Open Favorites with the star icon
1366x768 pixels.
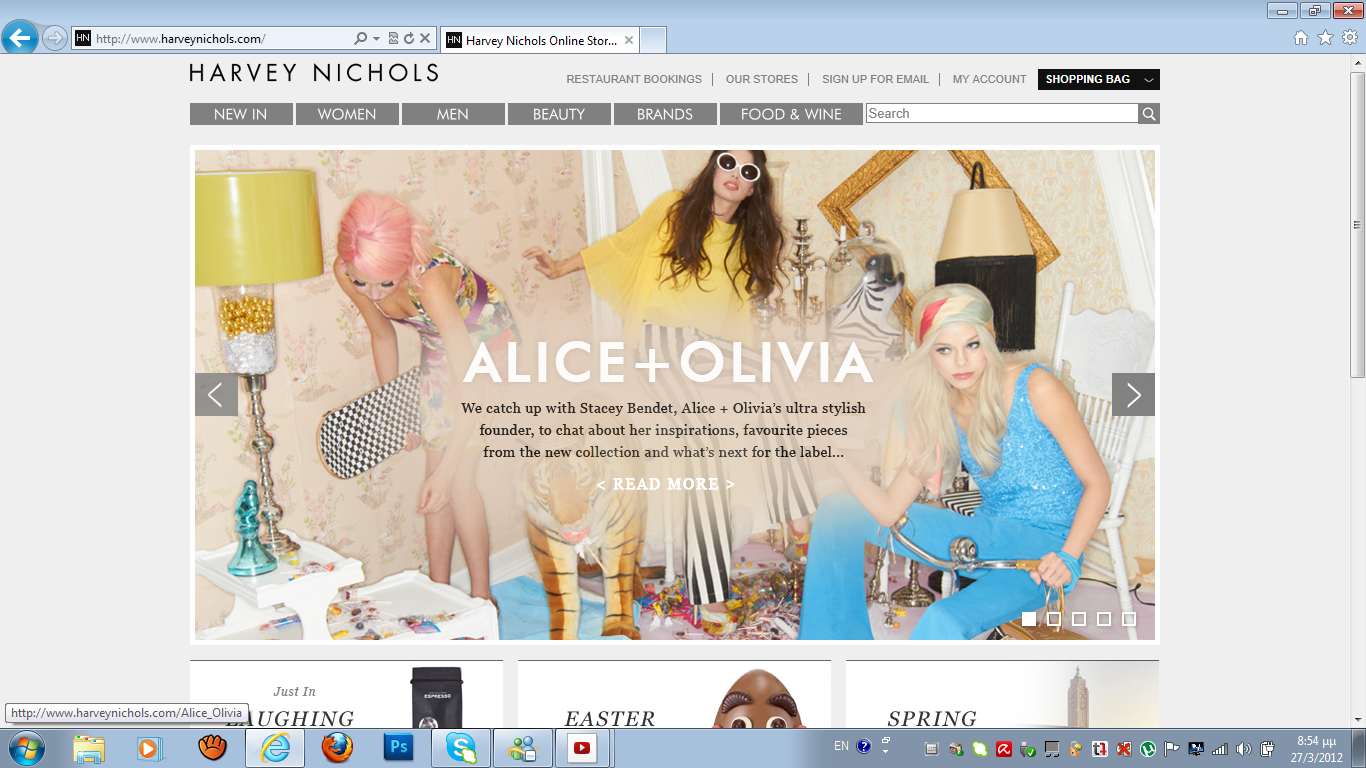click(1326, 38)
